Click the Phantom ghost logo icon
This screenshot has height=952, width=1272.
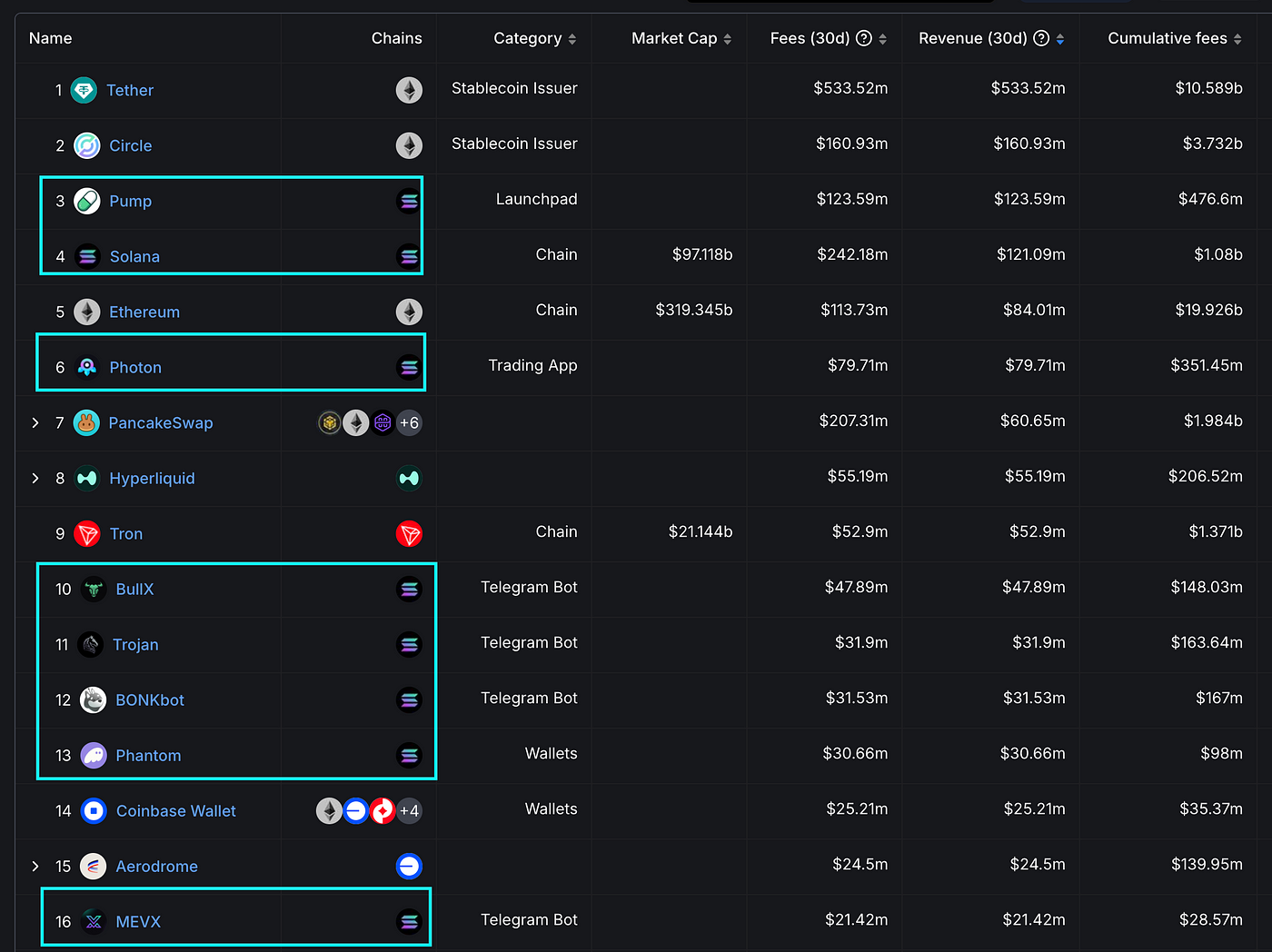tap(94, 755)
